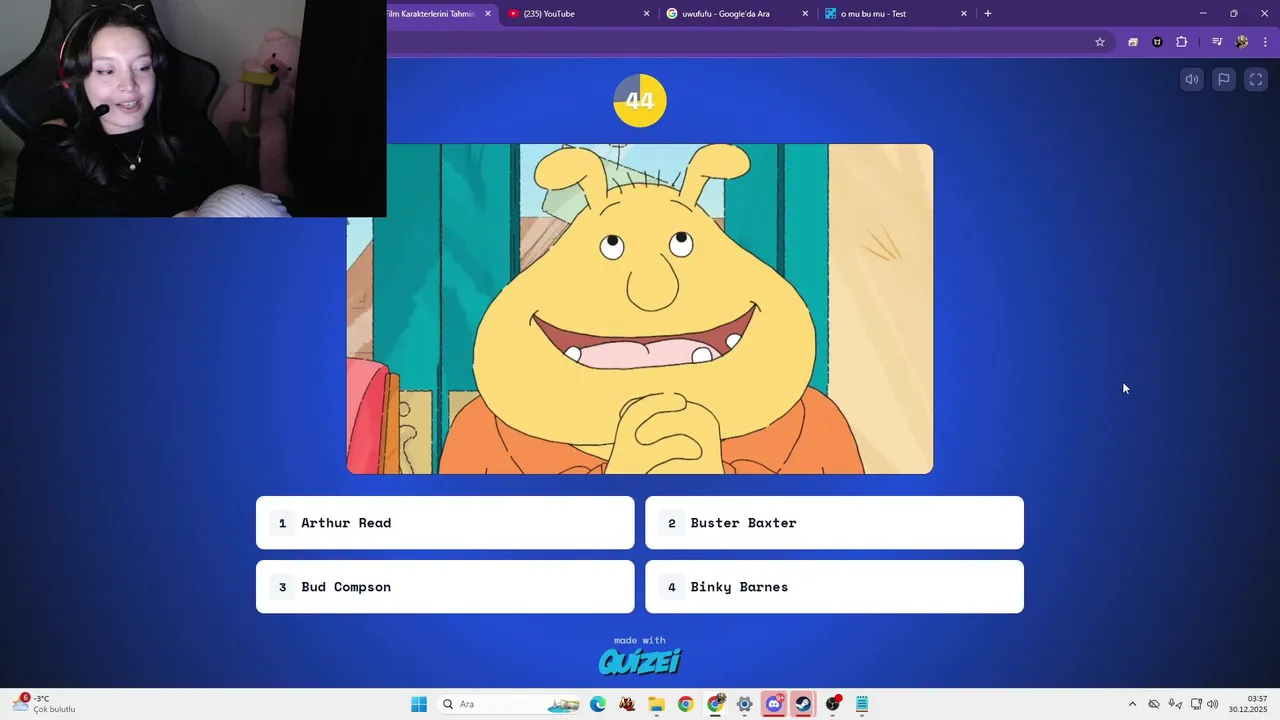Open the Chrome taskbar icon with profile badge
Viewport: 1280px width, 720px height.
[715, 704]
